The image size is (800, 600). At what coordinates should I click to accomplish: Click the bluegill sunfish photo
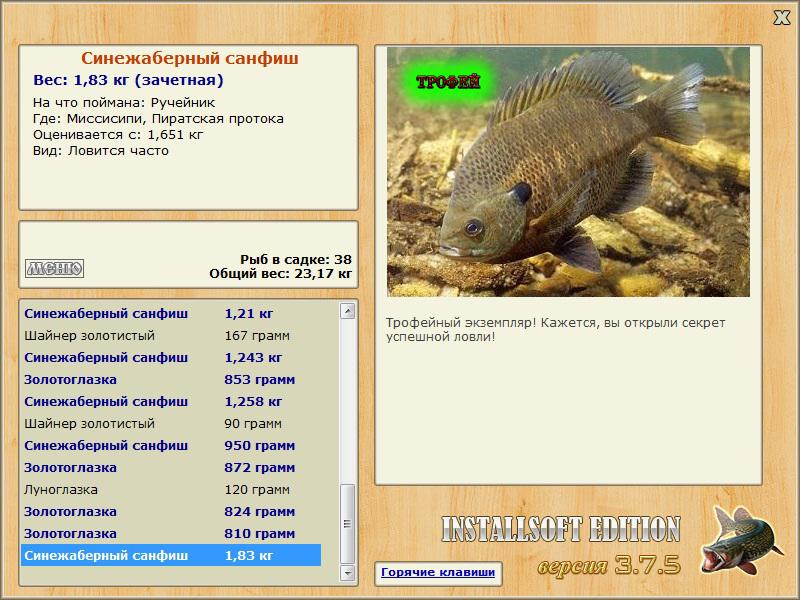pos(568,172)
